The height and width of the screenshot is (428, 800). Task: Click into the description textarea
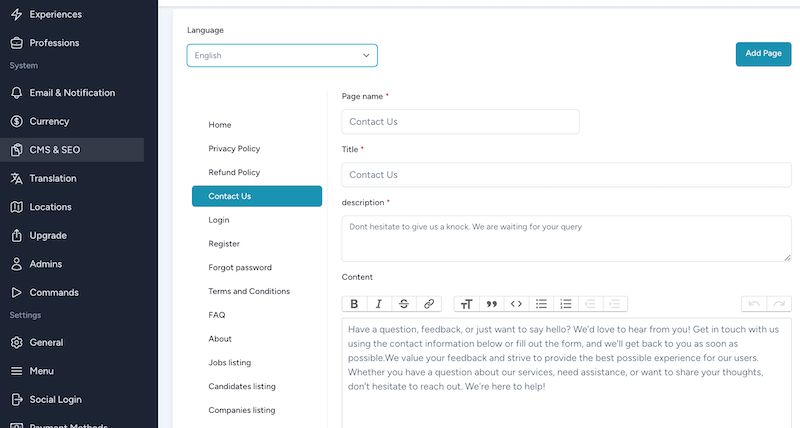tap(566, 239)
